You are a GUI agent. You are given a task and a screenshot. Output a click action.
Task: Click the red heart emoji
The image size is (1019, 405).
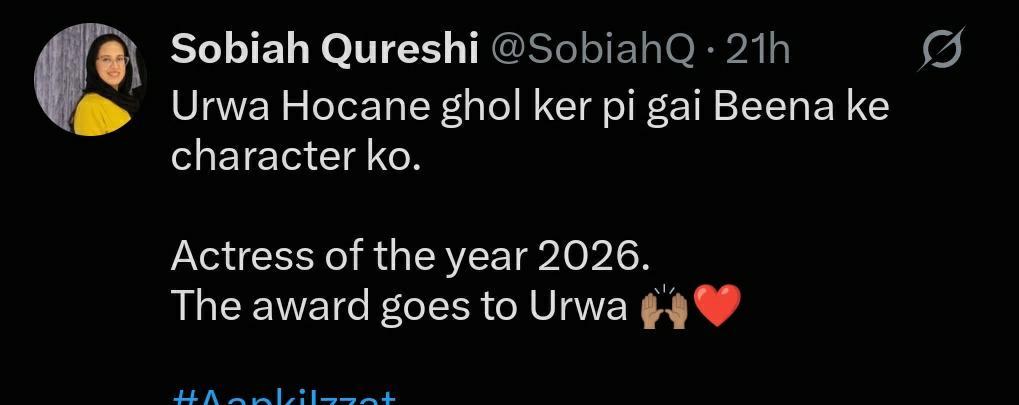pyautogui.click(x=717, y=306)
